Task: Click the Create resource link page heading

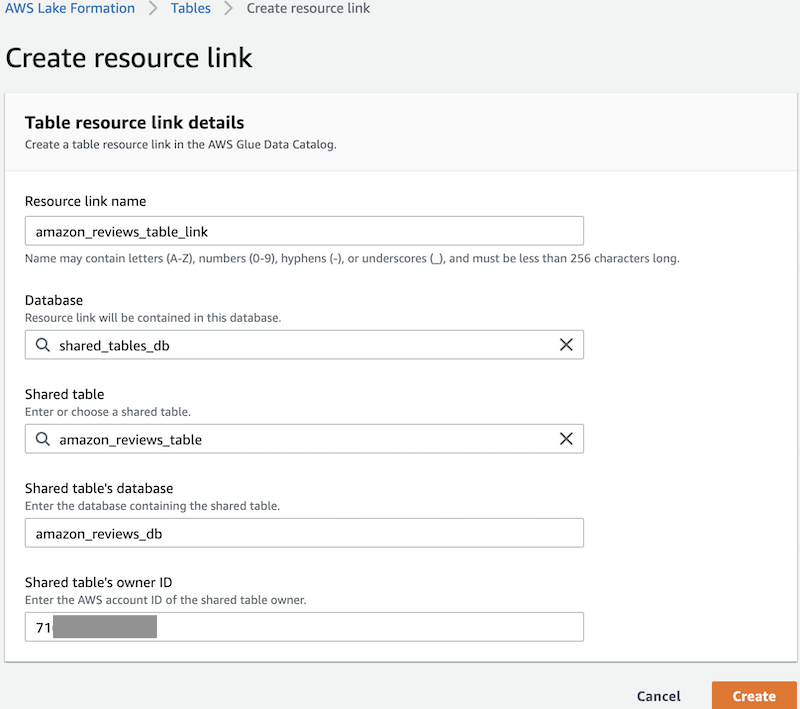Action: coord(129,57)
